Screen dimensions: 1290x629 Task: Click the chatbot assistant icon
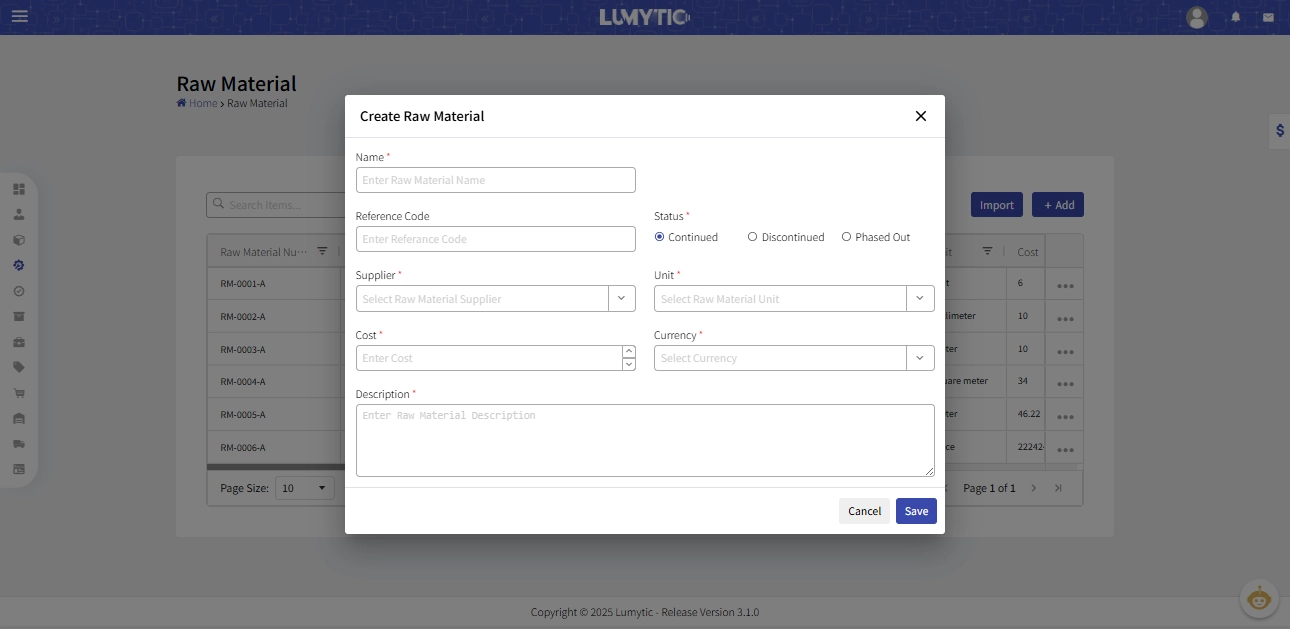1259,599
